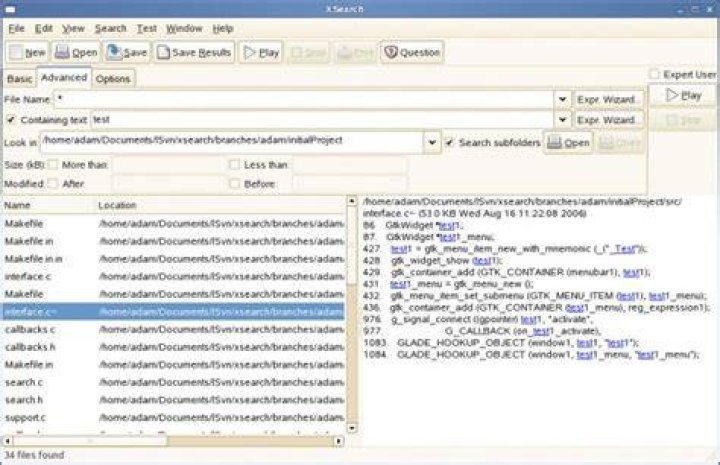
Task: Open the View menu
Action: click(73, 28)
